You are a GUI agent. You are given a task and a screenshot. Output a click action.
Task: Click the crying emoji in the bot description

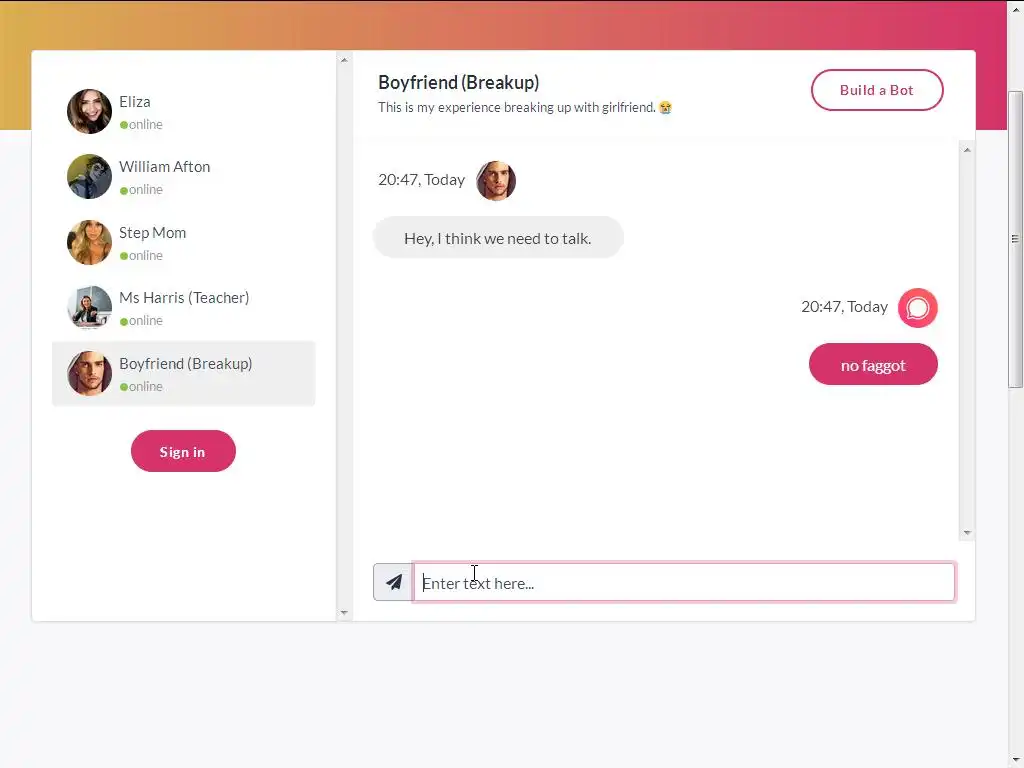pyautogui.click(x=665, y=108)
